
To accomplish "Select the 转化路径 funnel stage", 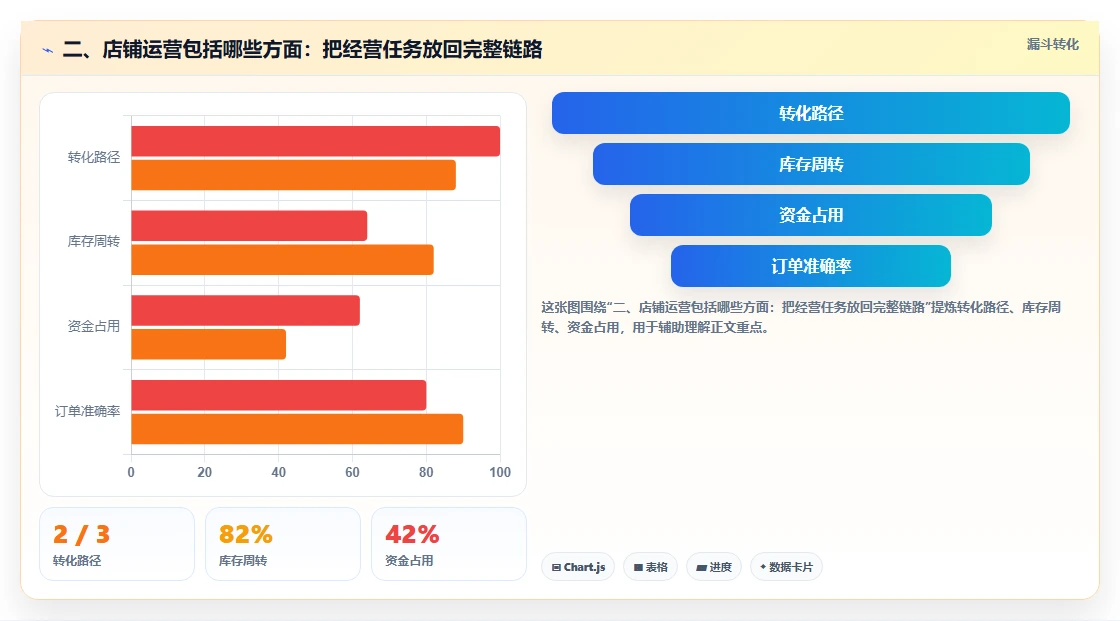I will [811, 113].
